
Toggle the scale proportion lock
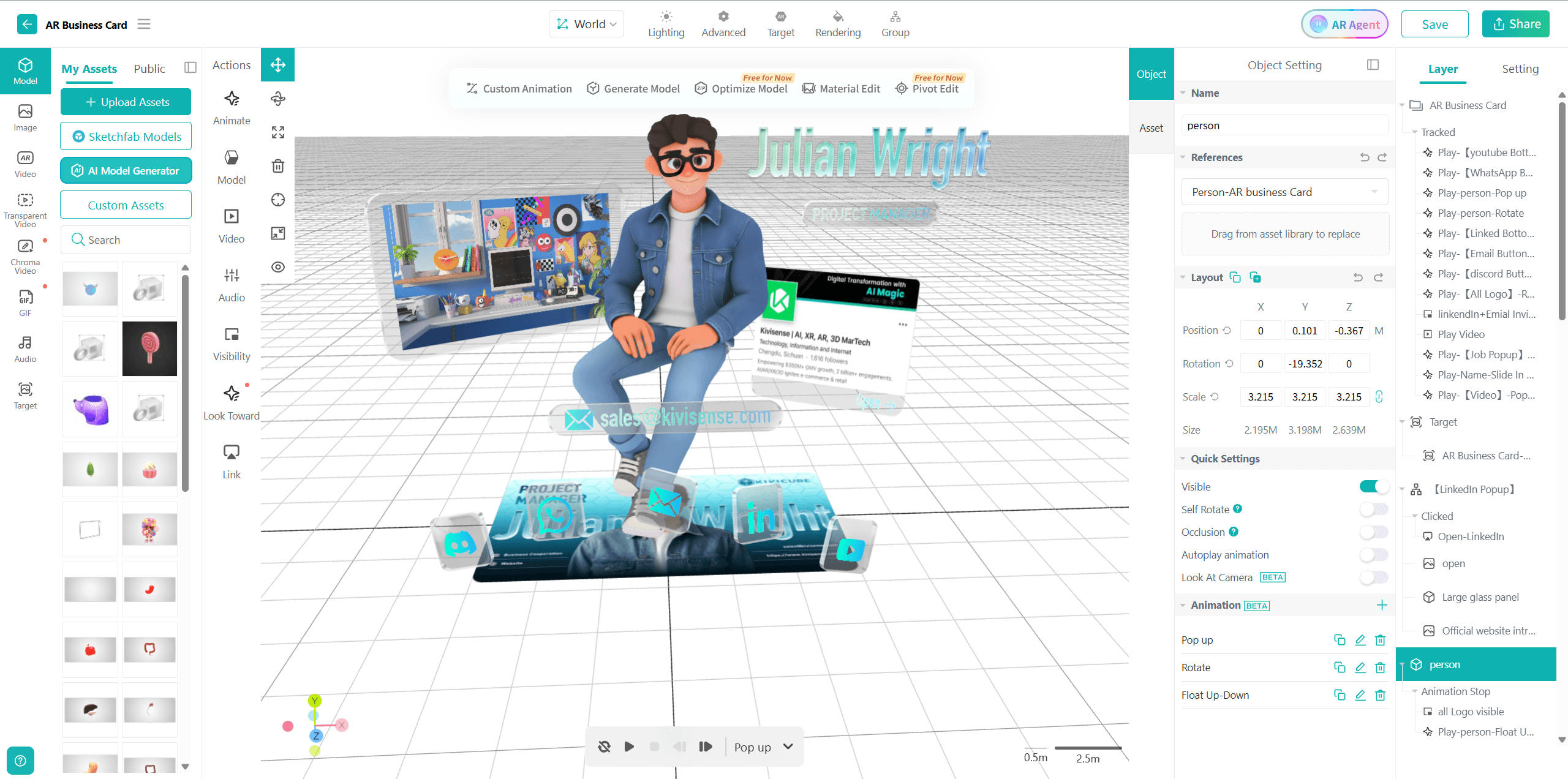click(x=1379, y=396)
